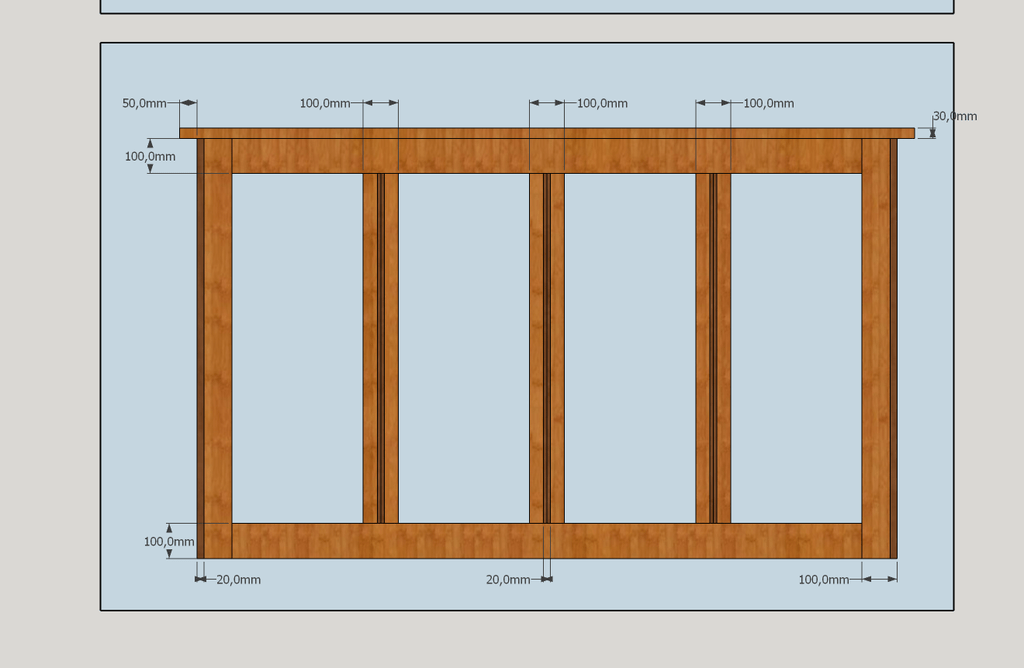Click the 100,0mm label above the rightmost inner post
Viewport: 1024px width, 668px height.
coord(769,103)
